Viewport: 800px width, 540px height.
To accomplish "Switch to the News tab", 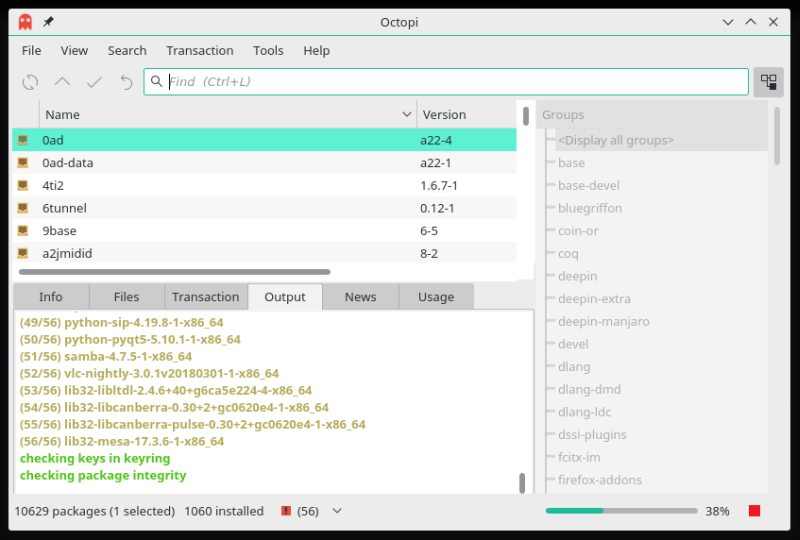I will click(360, 297).
